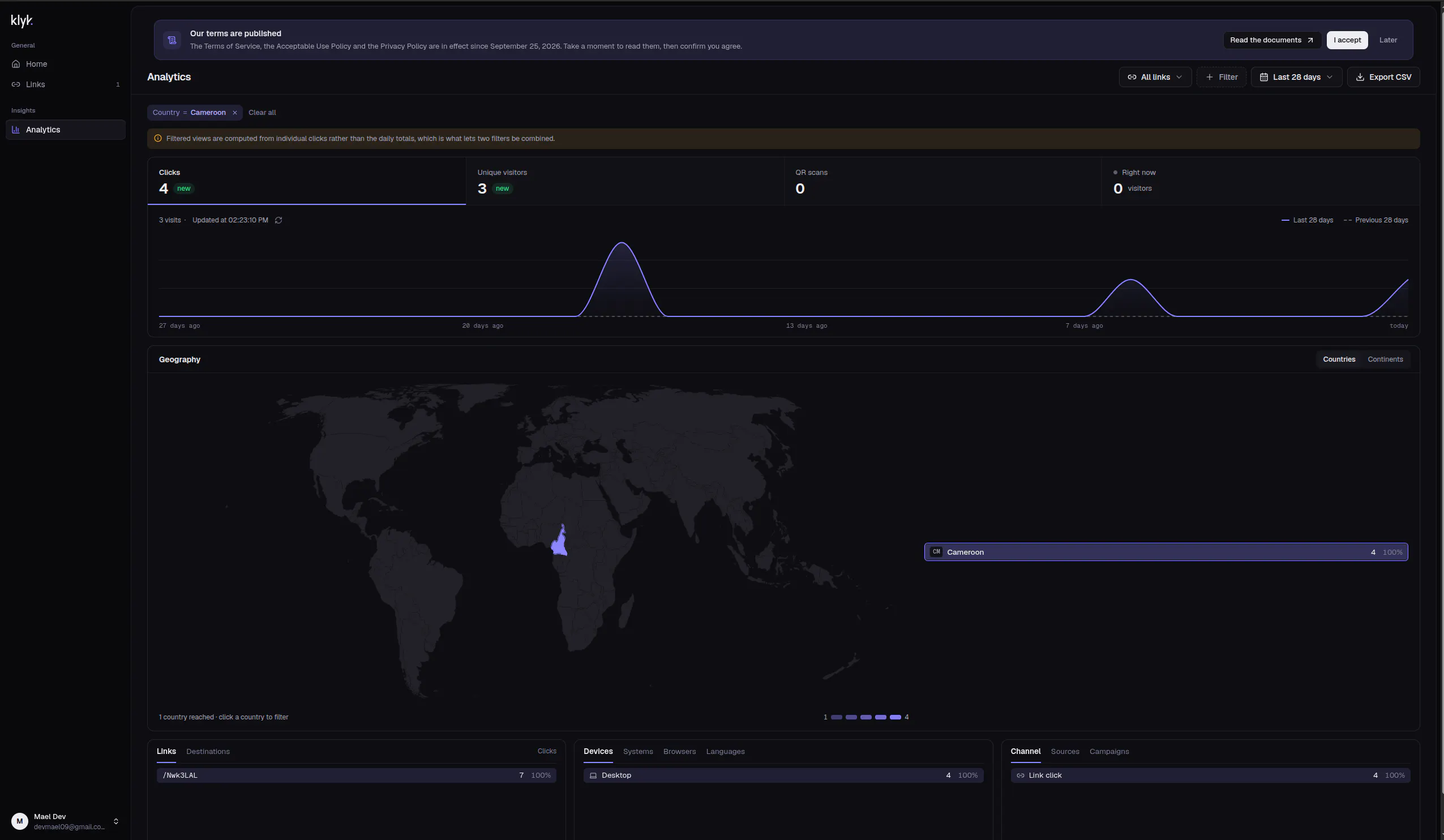Image resolution: width=1444 pixels, height=840 pixels.
Task: Switch geography view to Countries
Action: click(x=1339, y=359)
